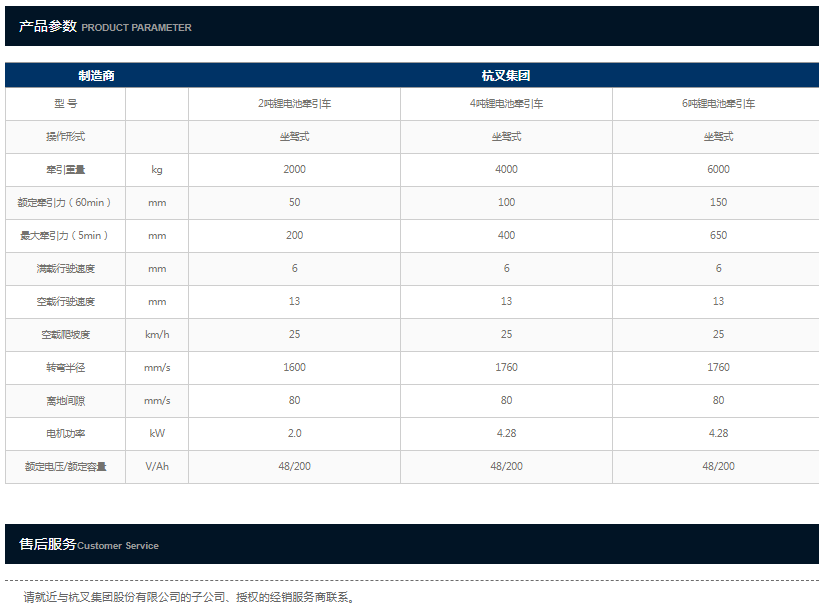Select the 最大牵引力（5min）row label

click(x=65, y=235)
